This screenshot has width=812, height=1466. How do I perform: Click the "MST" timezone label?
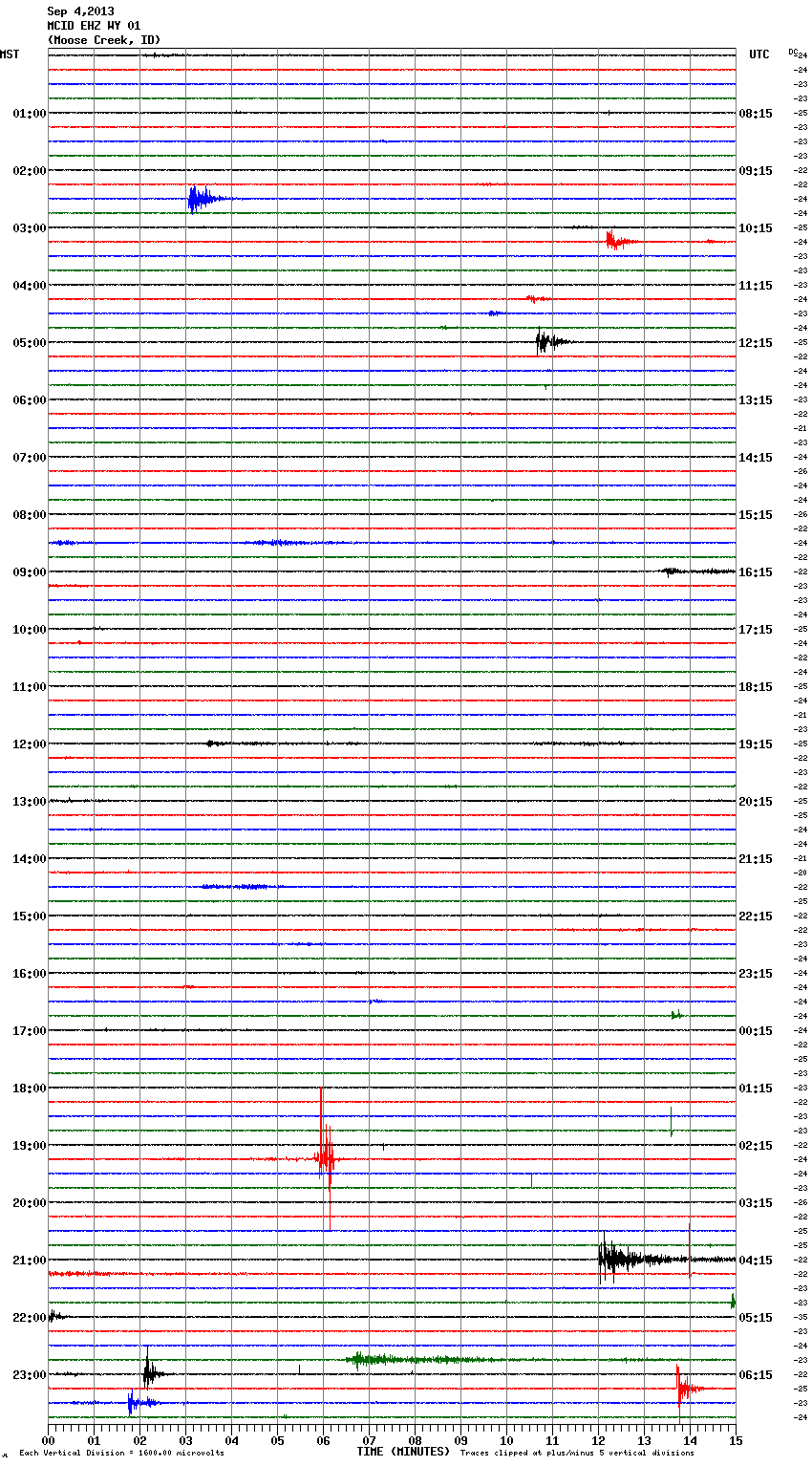(x=9, y=54)
